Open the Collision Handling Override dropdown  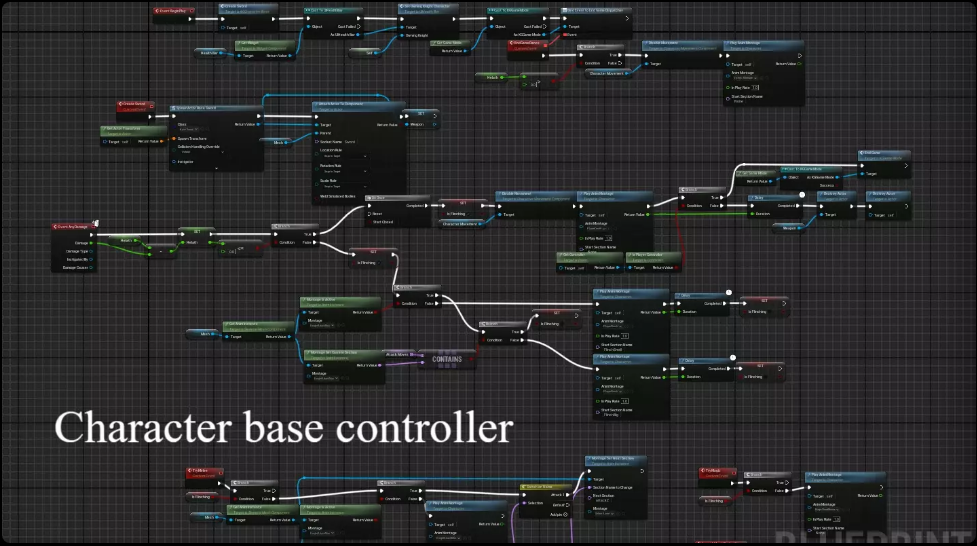[205, 152]
